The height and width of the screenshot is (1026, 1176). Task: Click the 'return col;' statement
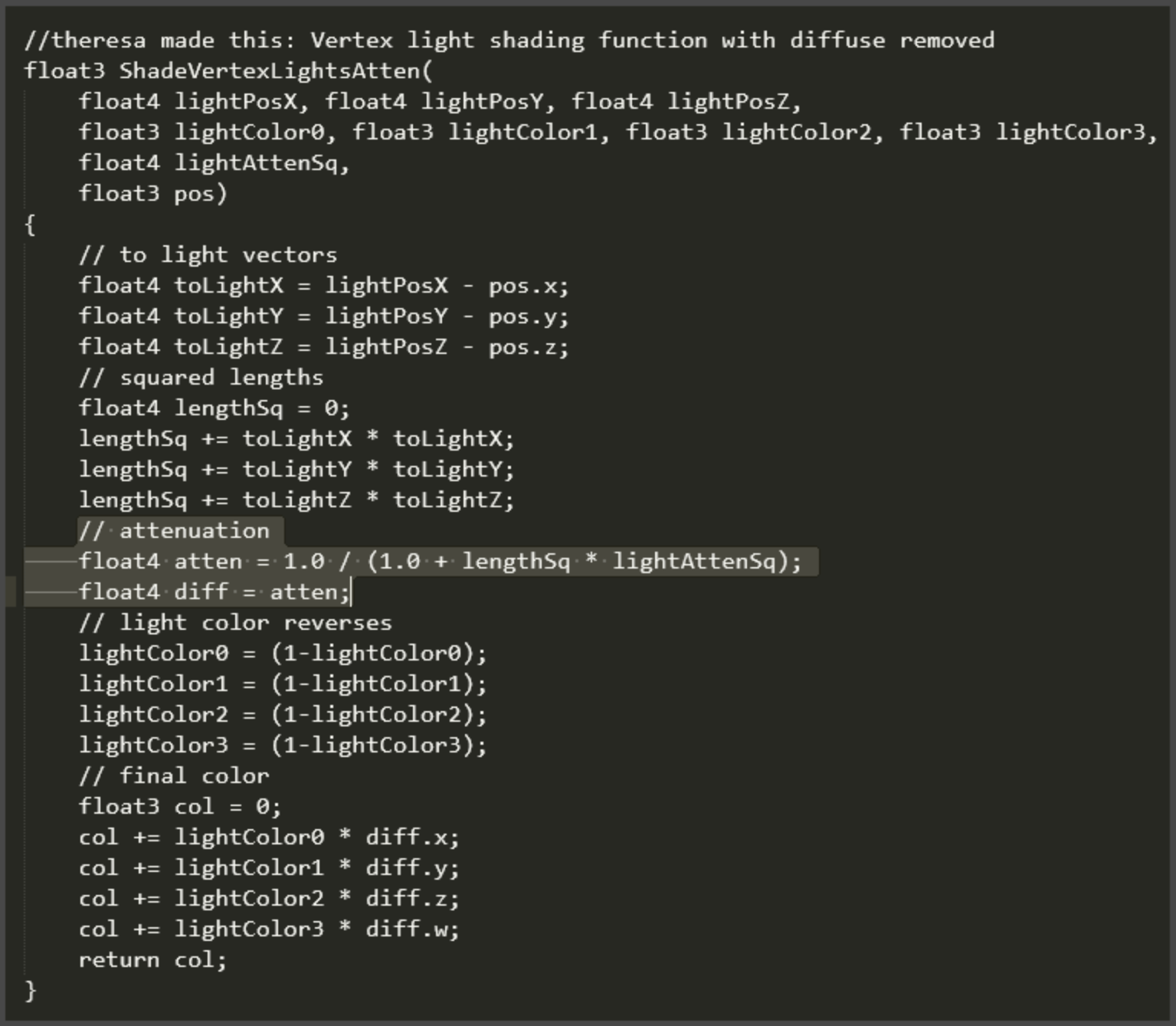pyautogui.click(x=153, y=960)
